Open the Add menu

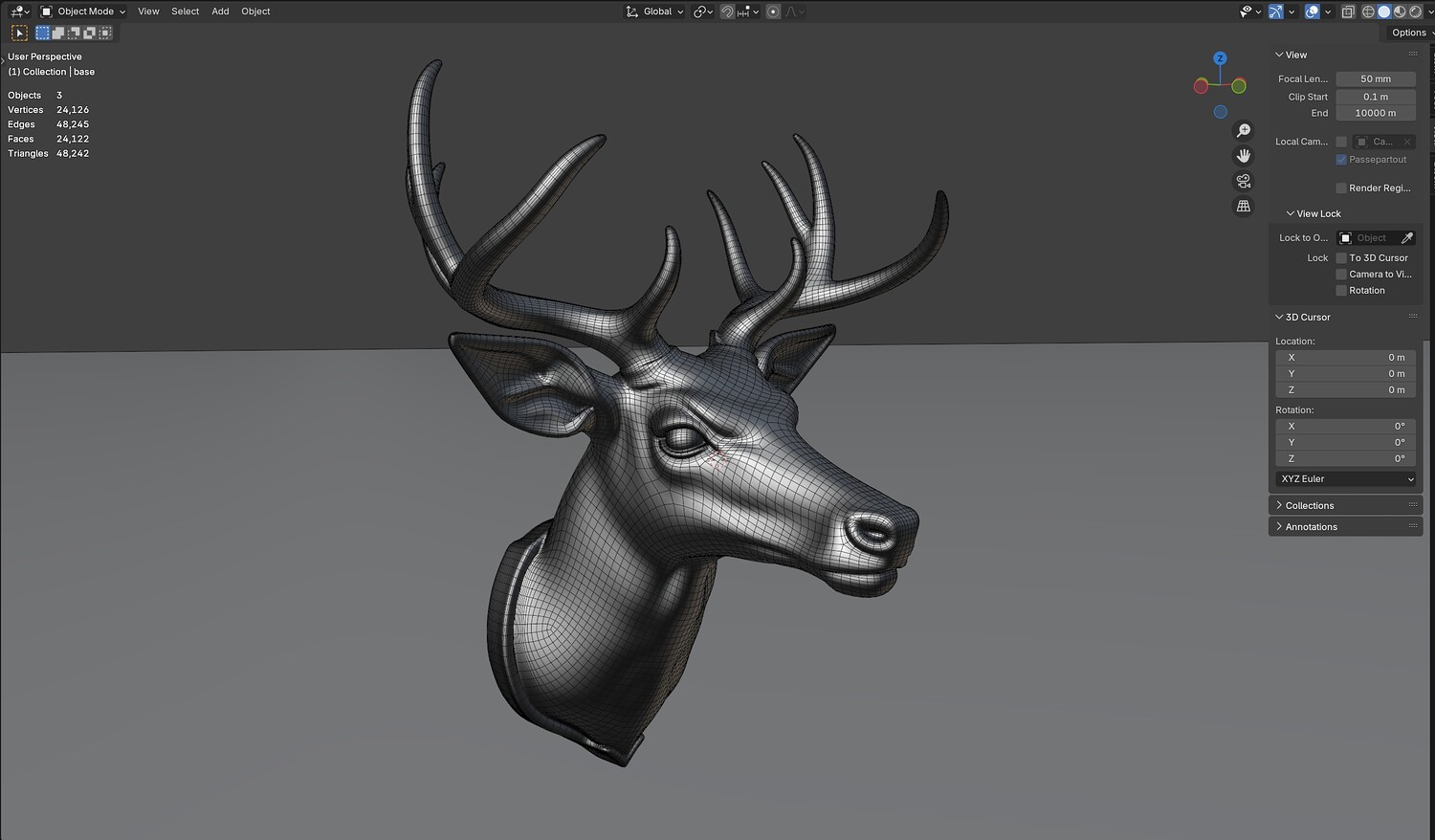tap(220, 11)
